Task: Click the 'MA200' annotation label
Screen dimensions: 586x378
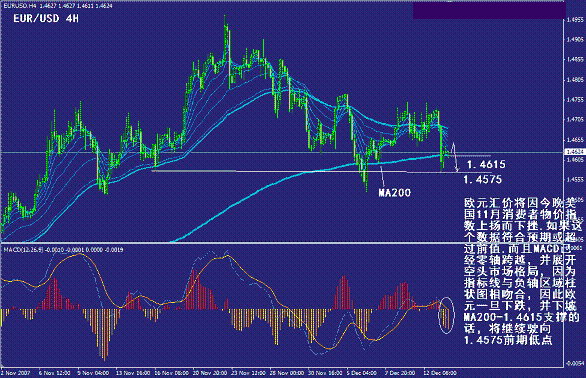Action: (395, 193)
